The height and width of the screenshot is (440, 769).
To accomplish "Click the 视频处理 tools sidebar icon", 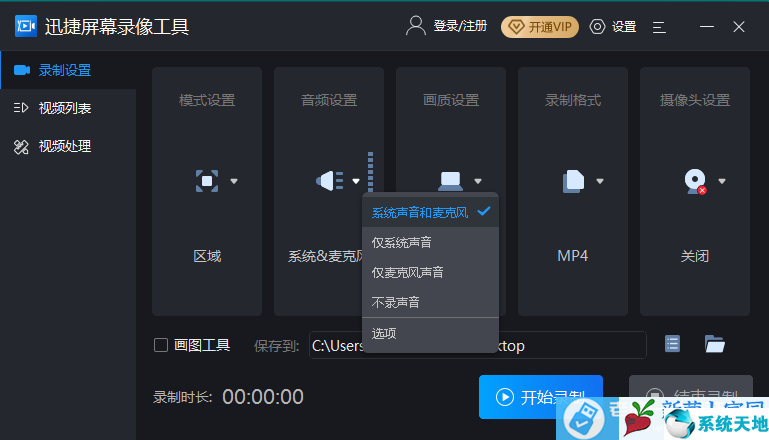I will 21,147.
